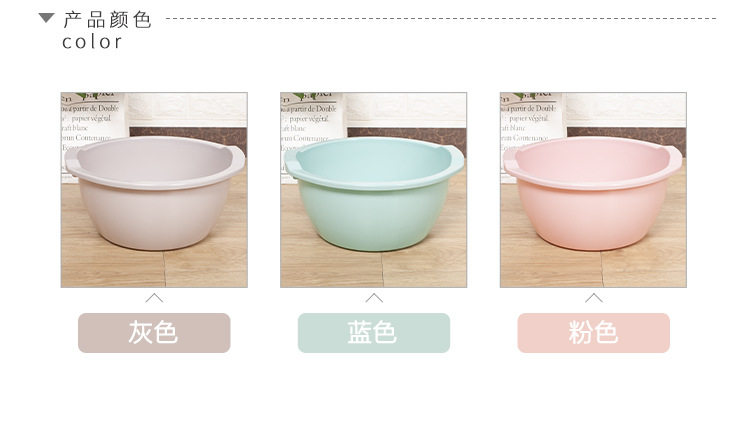750x432 pixels.
Task: Click the gray bowl's left handle
Action: pyautogui.click(x=74, y=163)
